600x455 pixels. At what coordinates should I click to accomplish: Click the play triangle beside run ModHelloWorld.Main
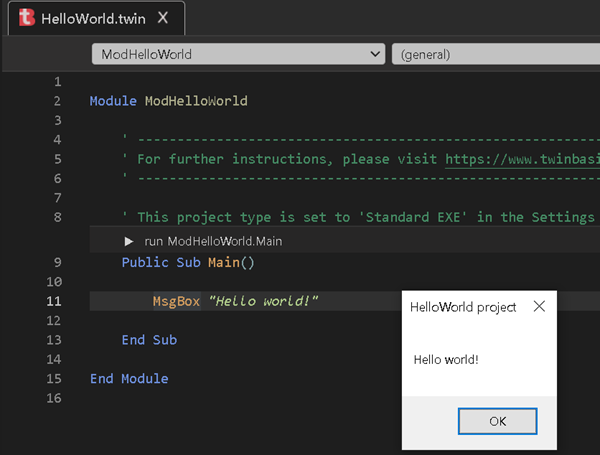tap(129, 241)
